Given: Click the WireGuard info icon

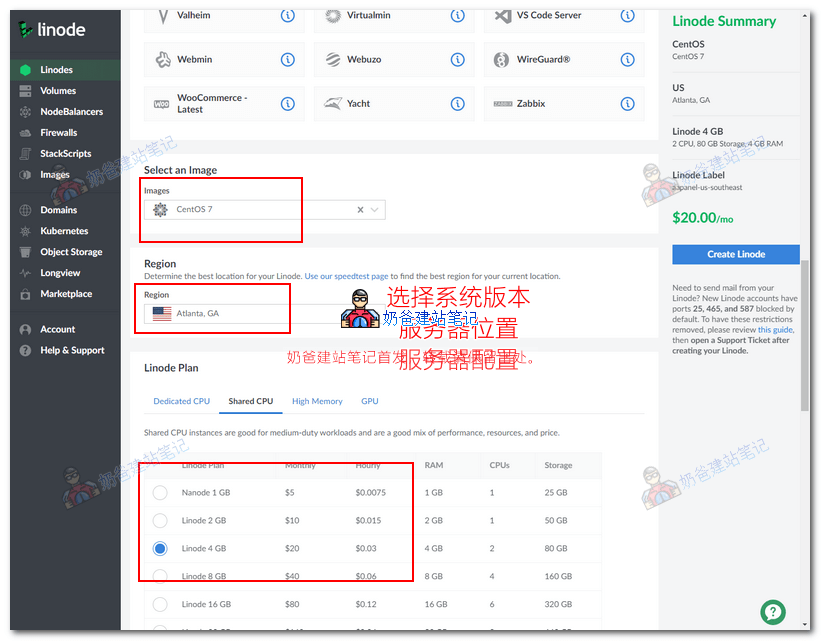Looking at the screenshot, I should 627,60.
